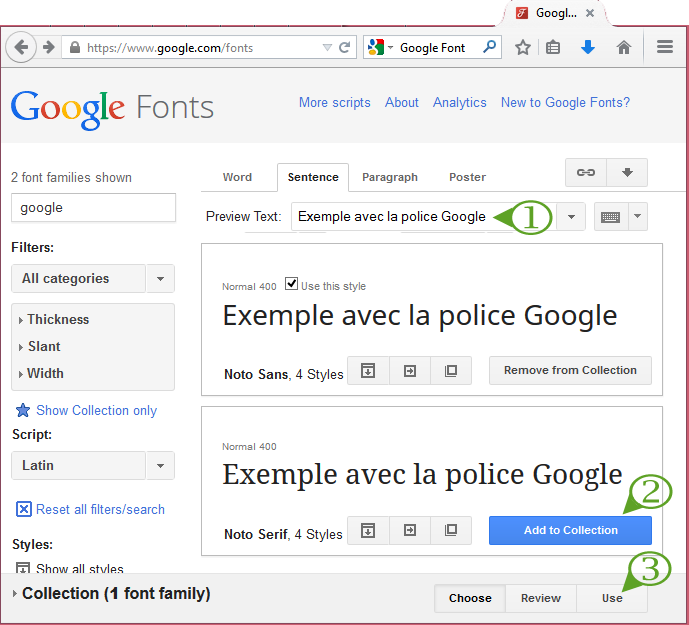The height and width of the screenshot is (625, 689).
Task: Open the Firefox hamburger menu
Action: click(x=665, y=47)
